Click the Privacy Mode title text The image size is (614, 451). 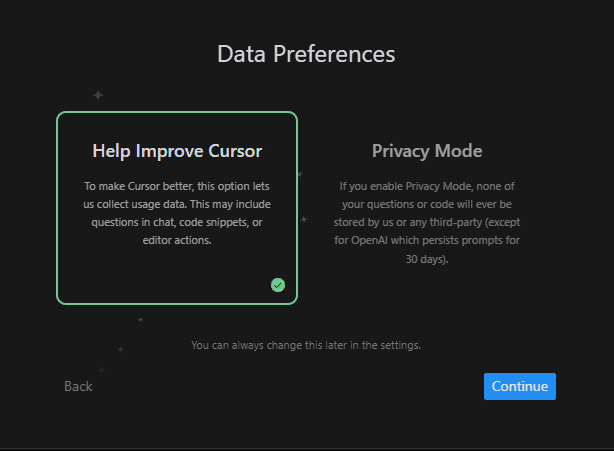point(427,151)
